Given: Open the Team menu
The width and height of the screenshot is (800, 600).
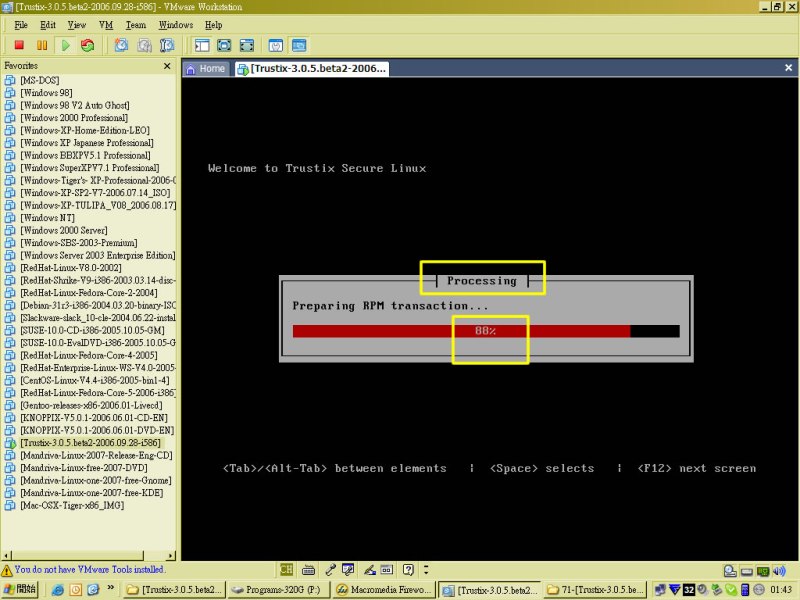Looking at the screenshot, I should point(136,25).
